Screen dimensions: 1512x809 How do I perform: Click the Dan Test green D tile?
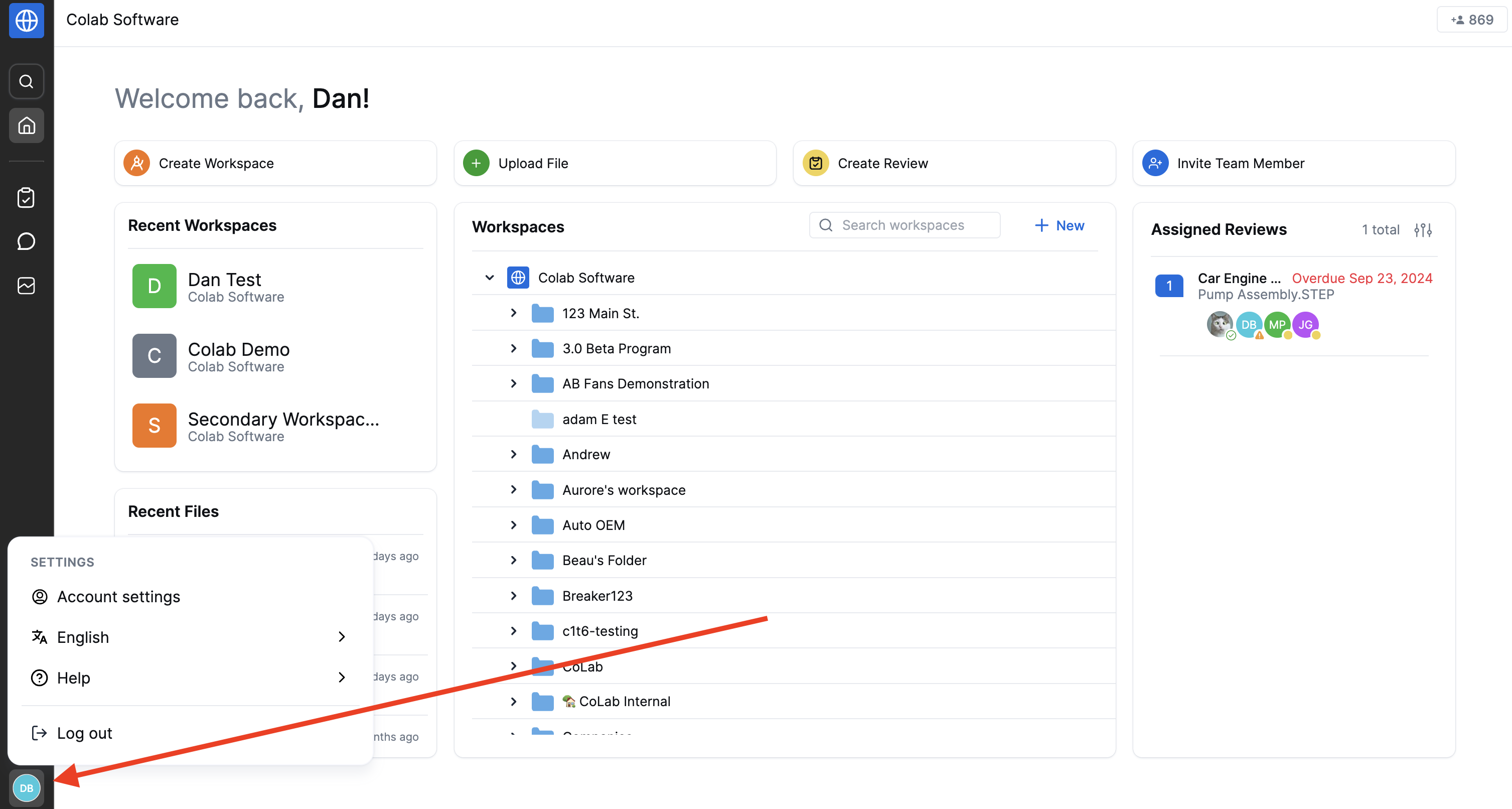click(x=154, y=286)
